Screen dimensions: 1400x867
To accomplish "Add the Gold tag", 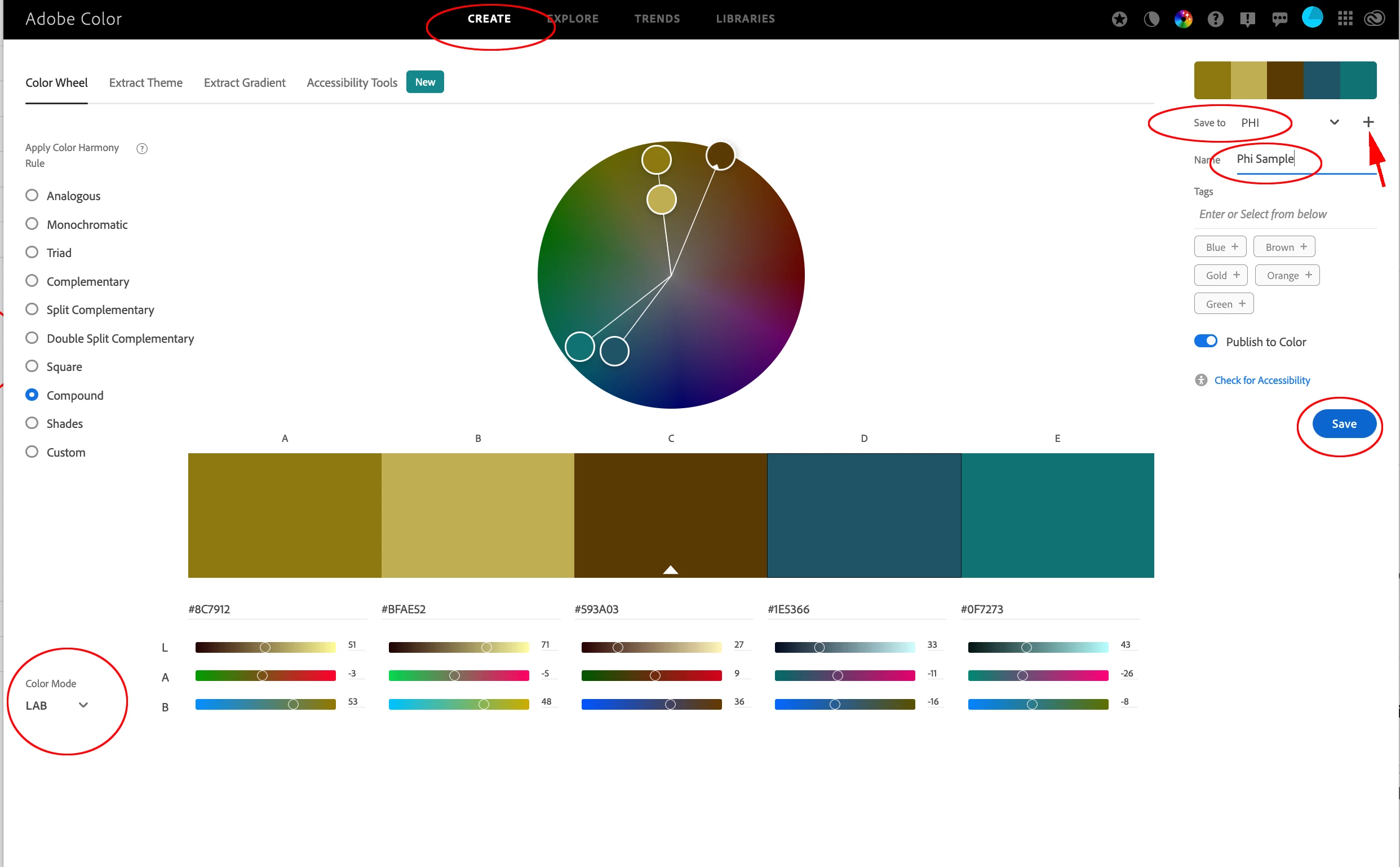I will pos(1221,275).
